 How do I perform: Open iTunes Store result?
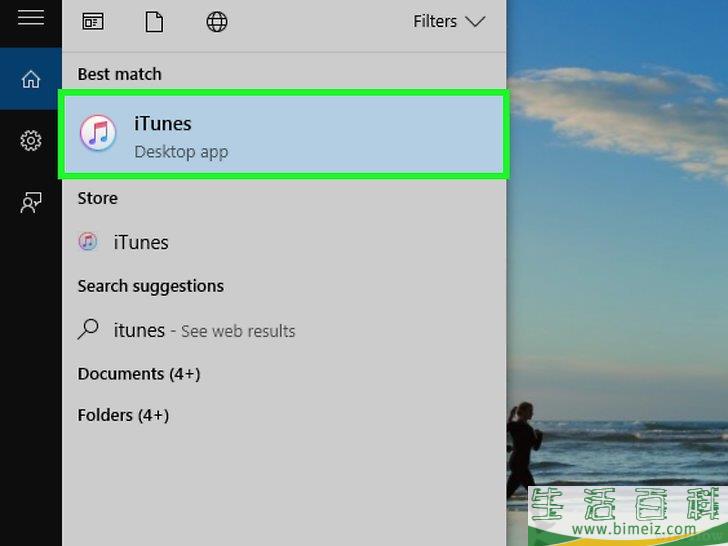(x=284, y=242)
